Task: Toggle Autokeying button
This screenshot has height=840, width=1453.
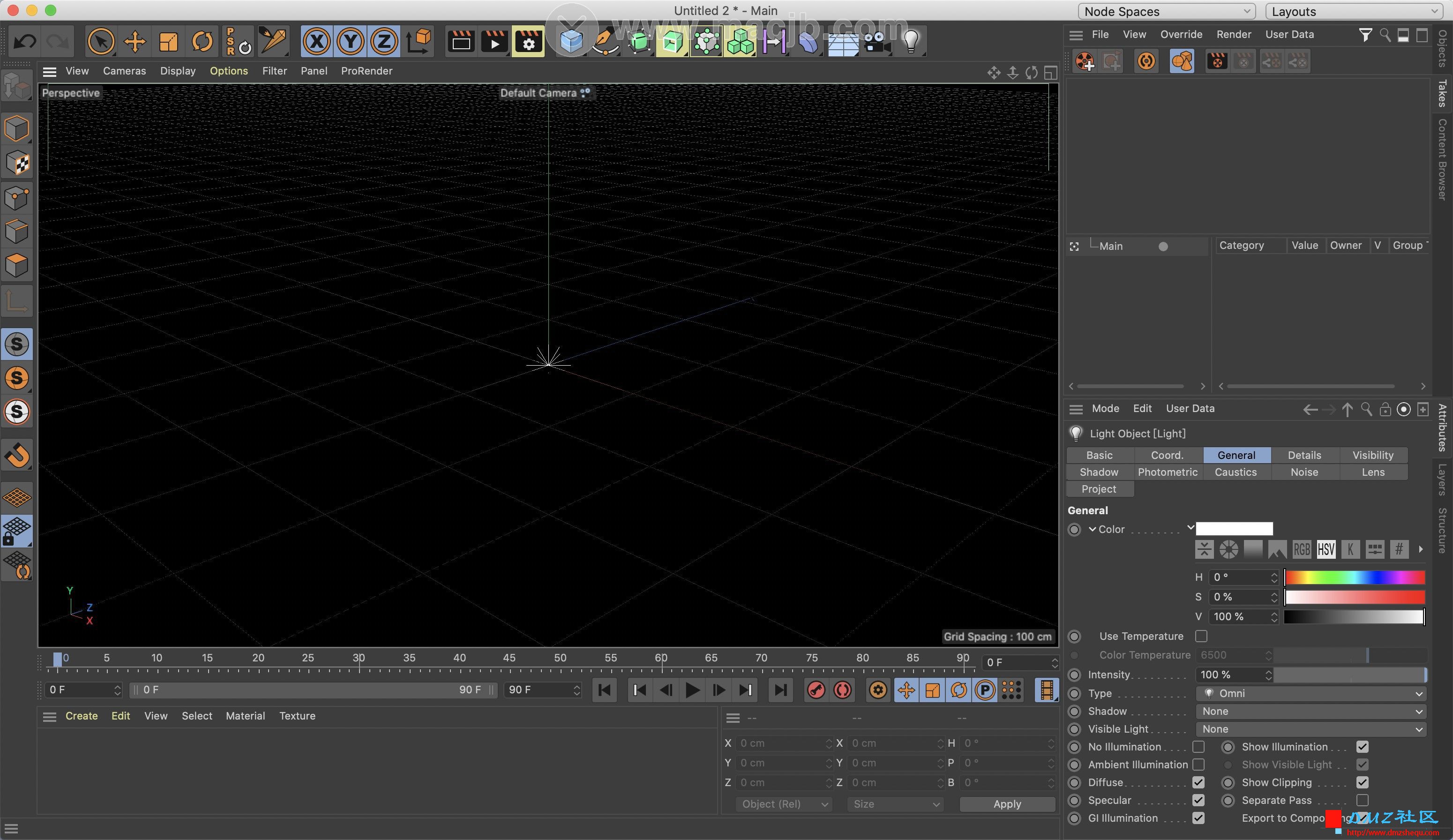Action: click(x=842, y=690)
